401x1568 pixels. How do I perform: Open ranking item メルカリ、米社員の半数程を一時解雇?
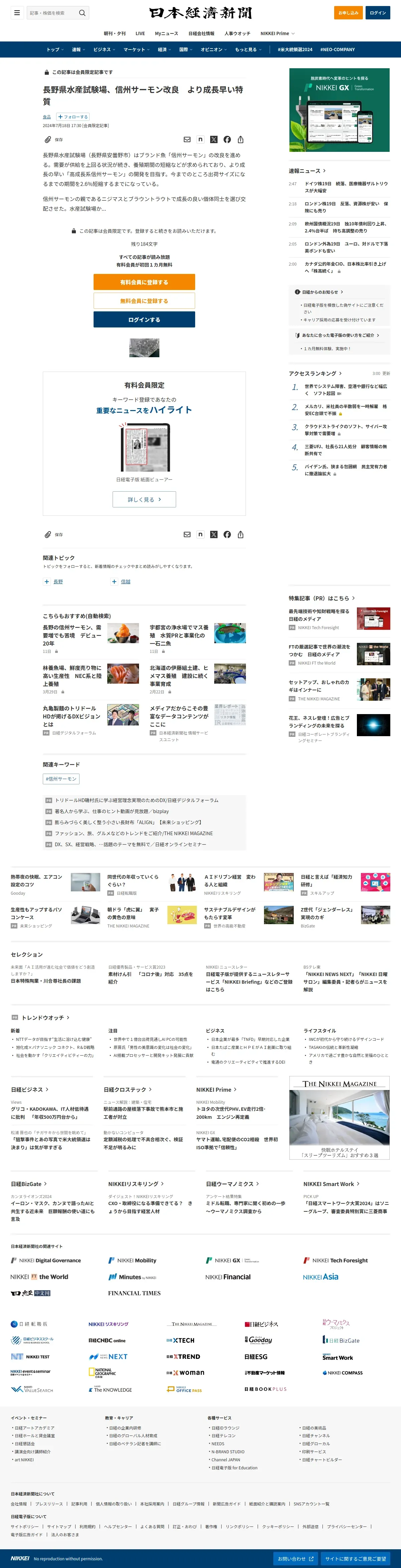[x=346, y=410]
